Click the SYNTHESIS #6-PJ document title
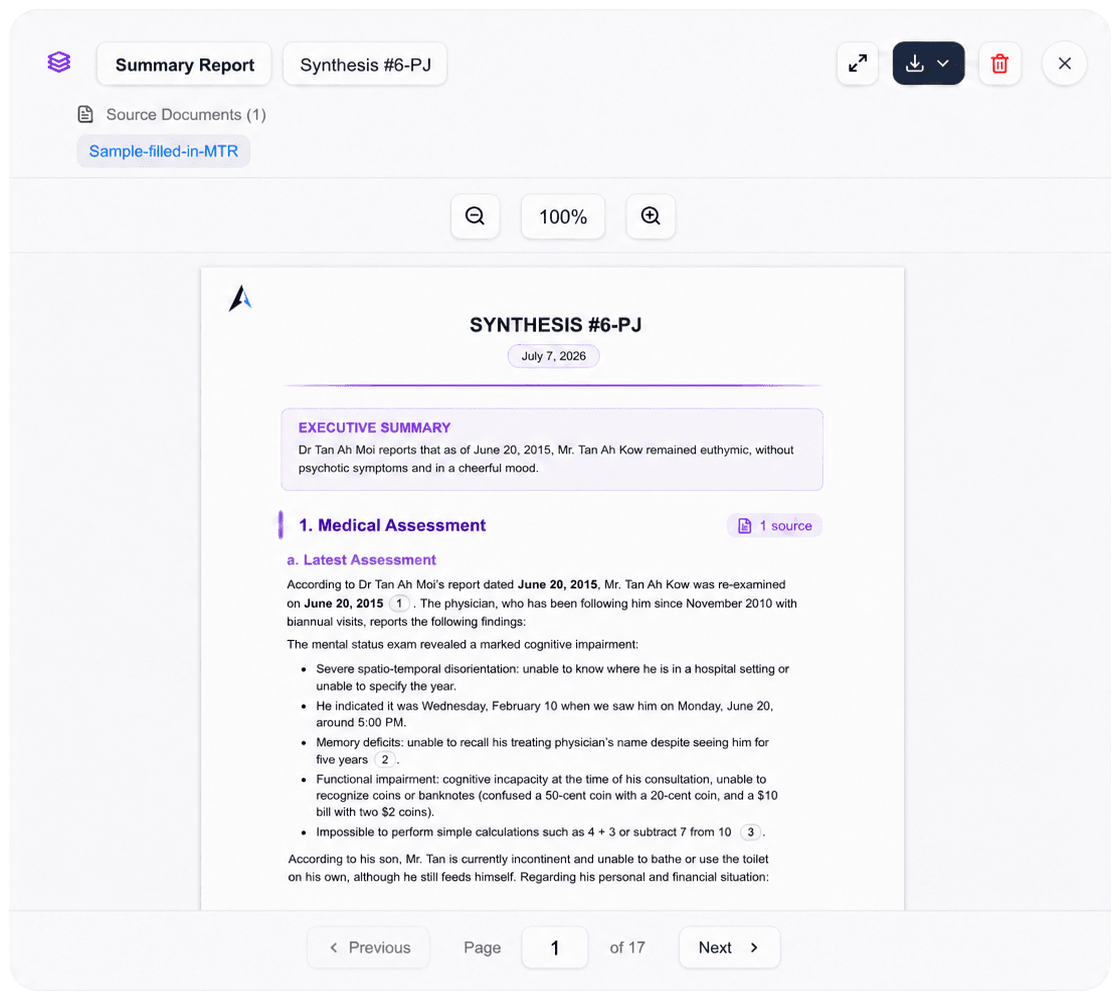The image size is (1119, 1000). point(555,325)
